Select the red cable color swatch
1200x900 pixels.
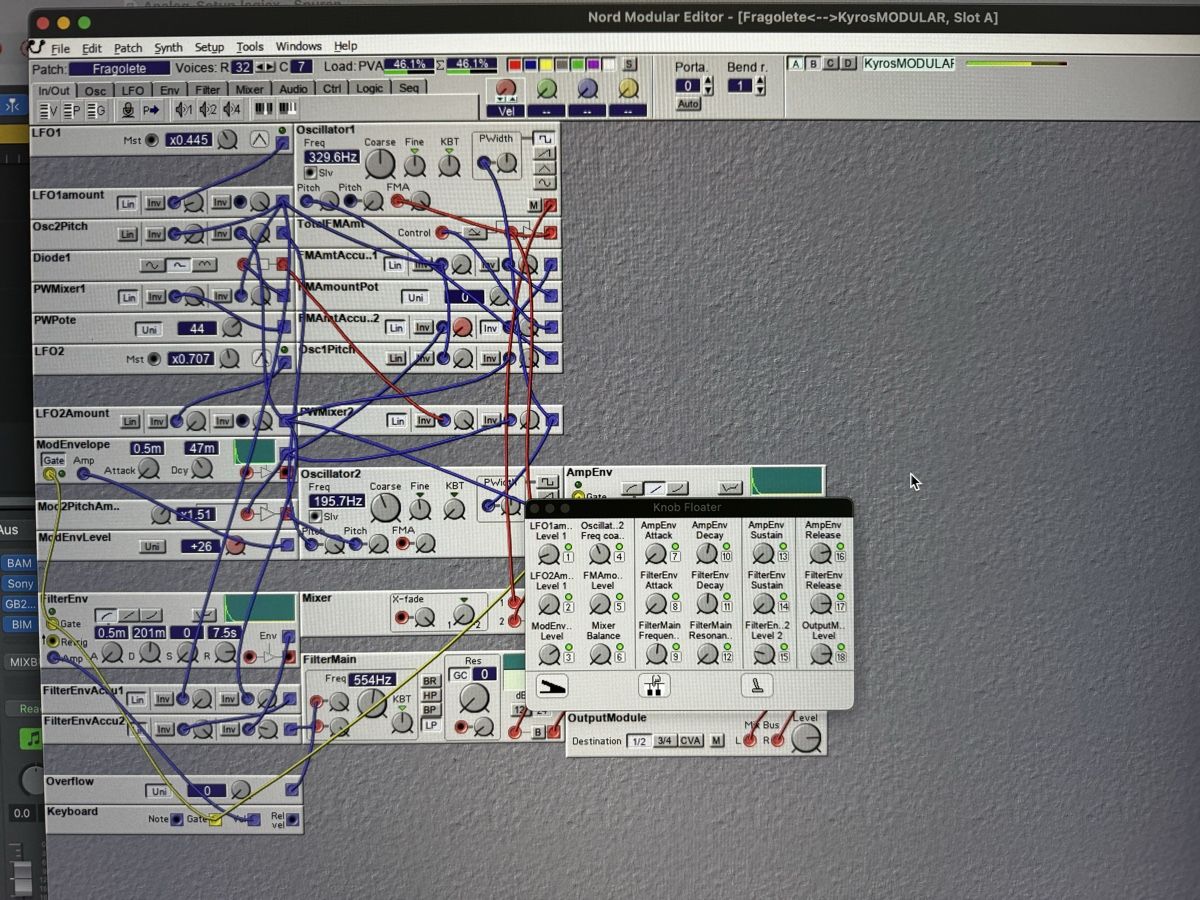pos(515,65)
